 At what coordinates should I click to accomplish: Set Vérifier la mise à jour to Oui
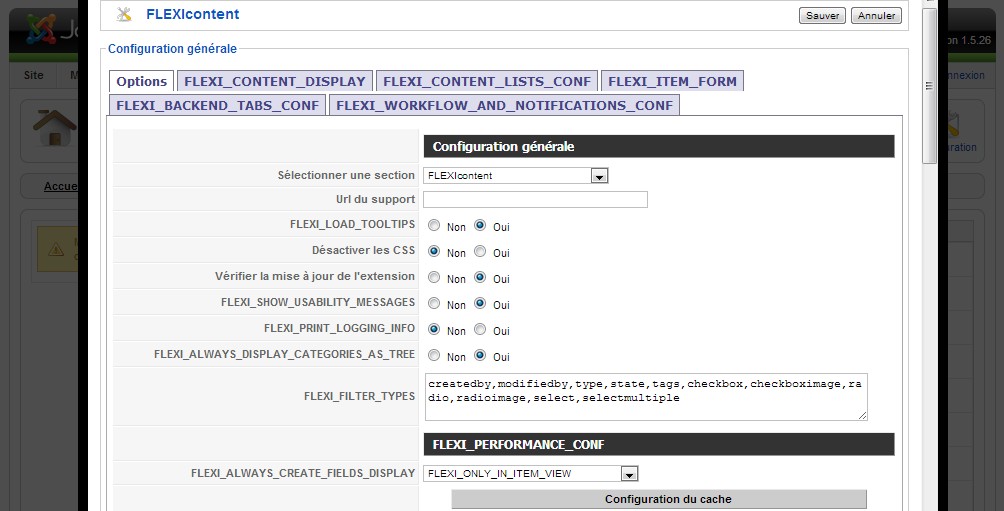pos(480,277)
